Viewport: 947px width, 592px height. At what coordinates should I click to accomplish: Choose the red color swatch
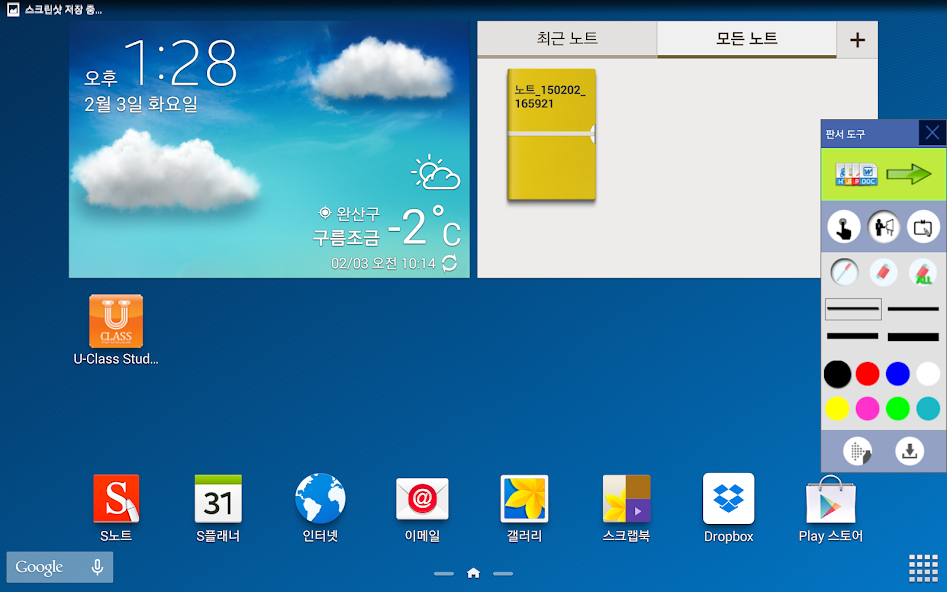click(x=867, y=374)
